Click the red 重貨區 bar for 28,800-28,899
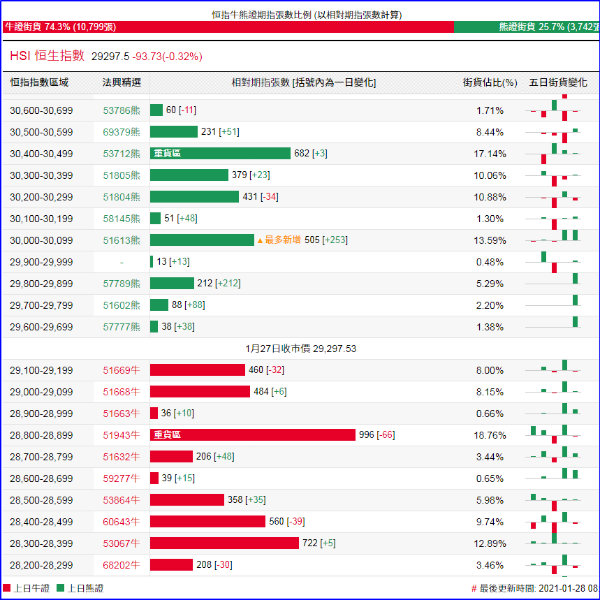 pos(253,435)
